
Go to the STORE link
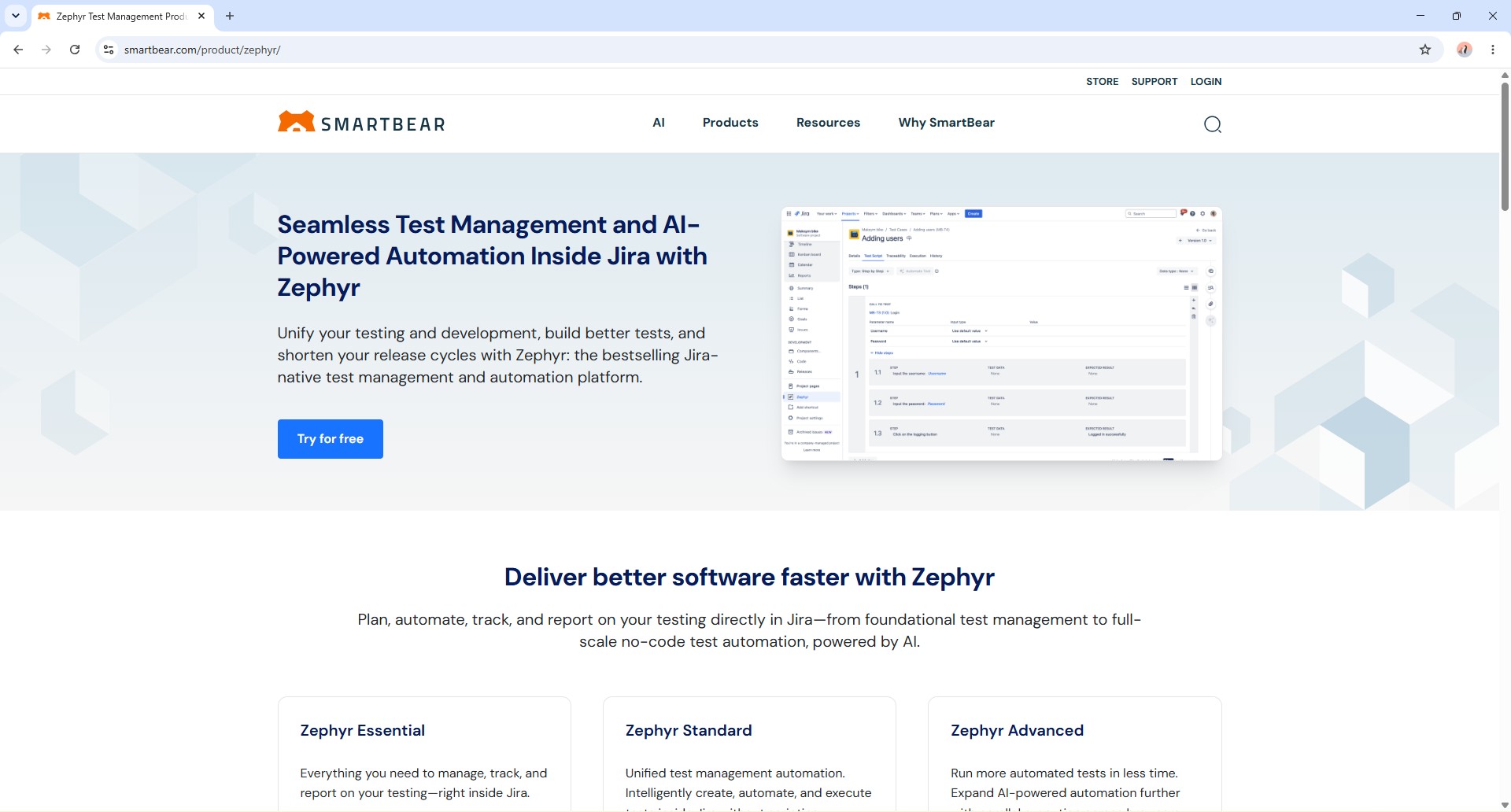[x=1102, y=81]
